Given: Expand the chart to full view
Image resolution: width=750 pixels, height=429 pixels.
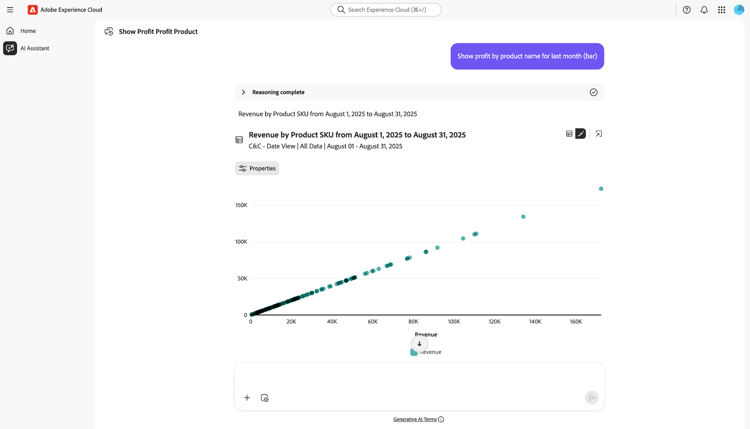Looking at the screenshot, I should [x=599, y=134].
